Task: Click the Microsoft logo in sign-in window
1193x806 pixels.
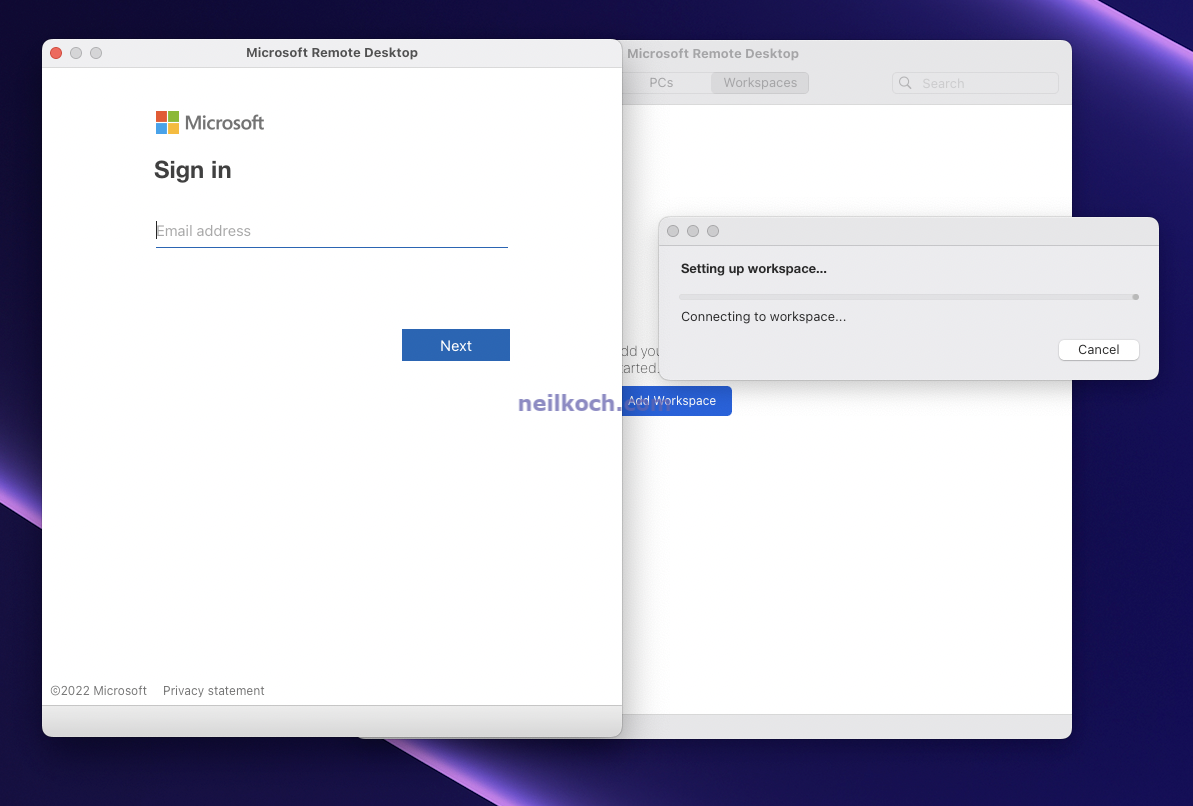Action: click(209, 123)
